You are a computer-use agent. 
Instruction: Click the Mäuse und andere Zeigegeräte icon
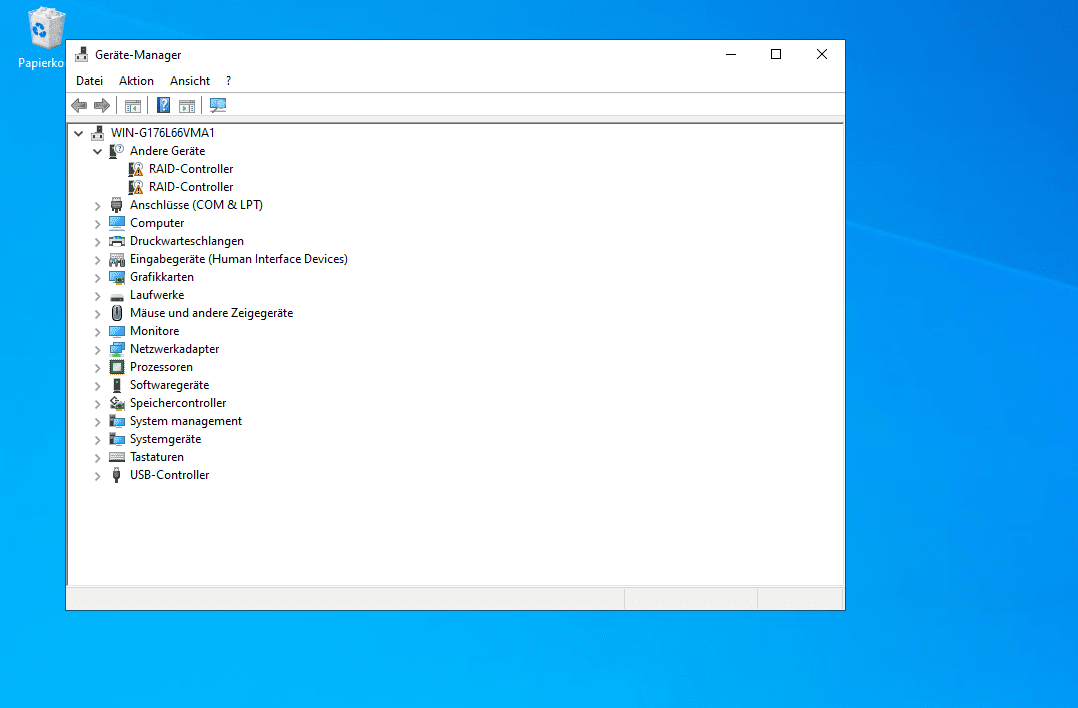click(117, 313)
